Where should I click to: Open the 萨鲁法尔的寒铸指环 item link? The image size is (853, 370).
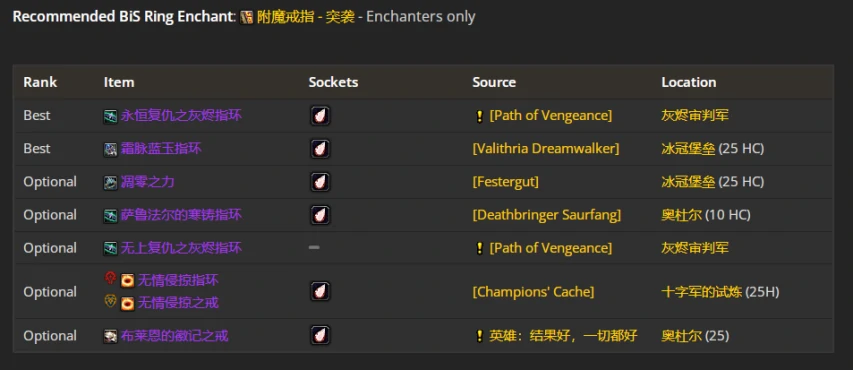point(181,215)
